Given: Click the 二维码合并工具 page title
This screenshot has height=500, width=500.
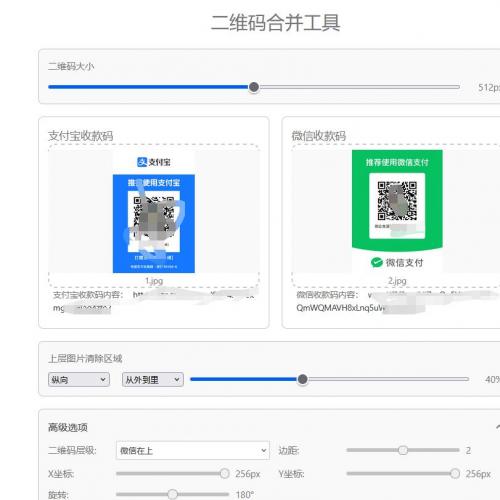Looking at the screenshot, I should point(275,23).
